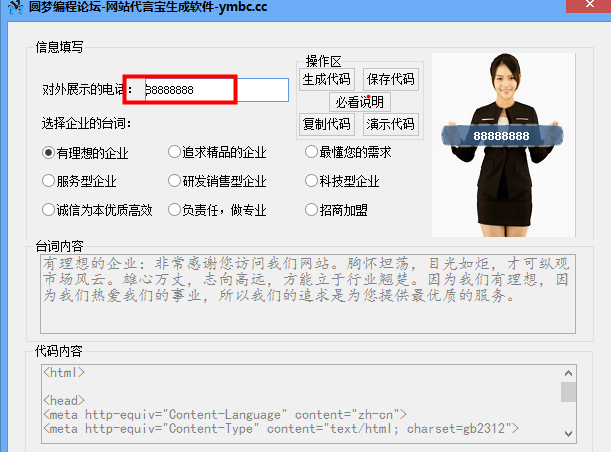Click 生成代码 button
611x452 pixels.
point(327,79)
